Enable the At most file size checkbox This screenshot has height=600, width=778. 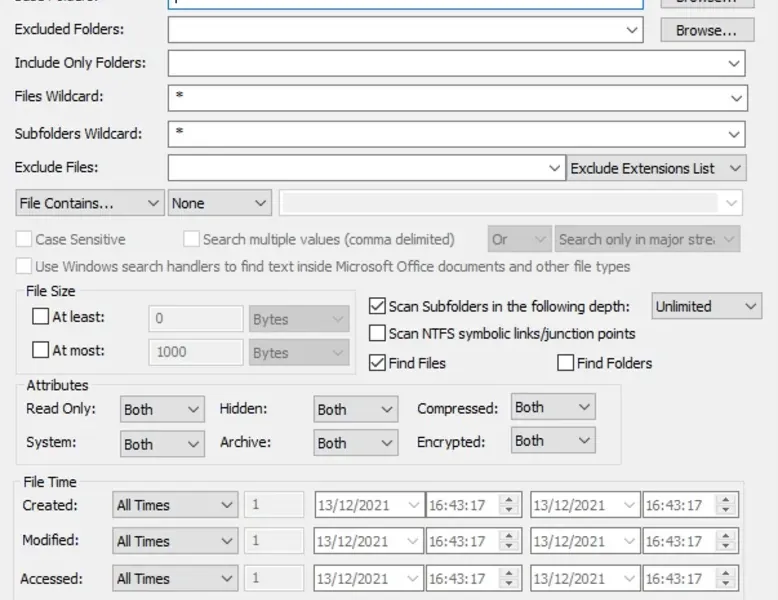tap(40, 350)
